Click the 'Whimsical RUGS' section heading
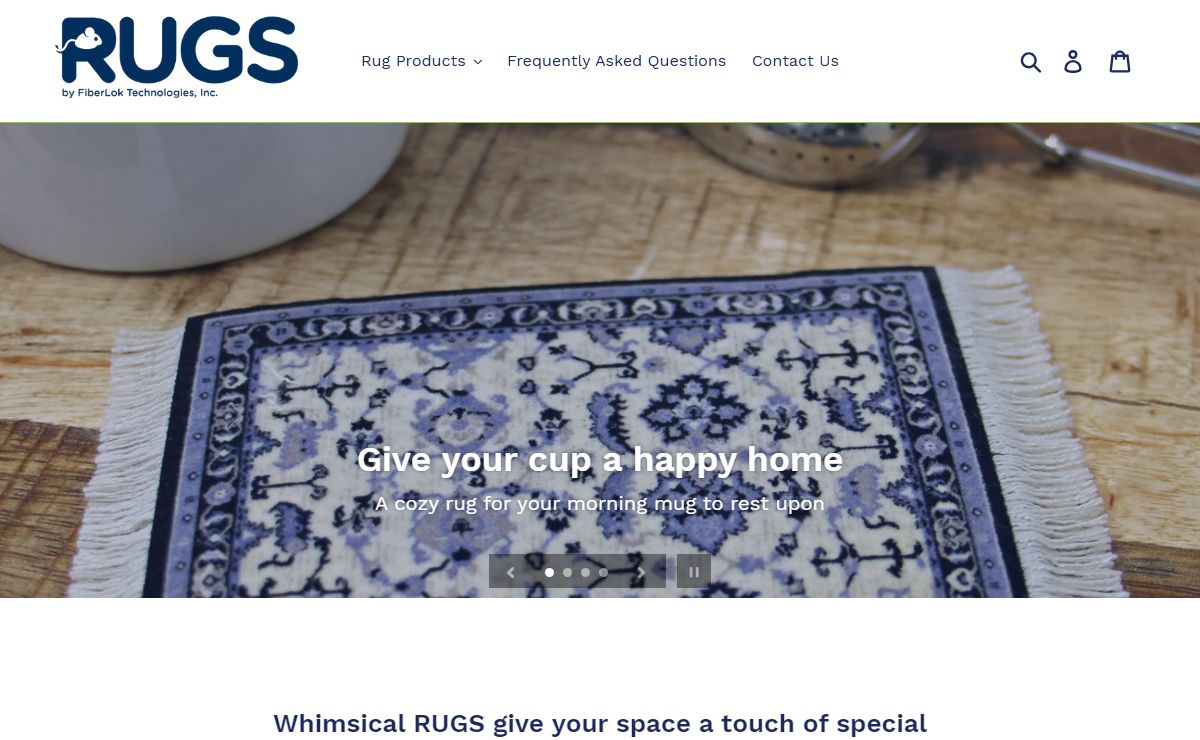This screenshot has width=1200, height=740. (x=600, y=723)
